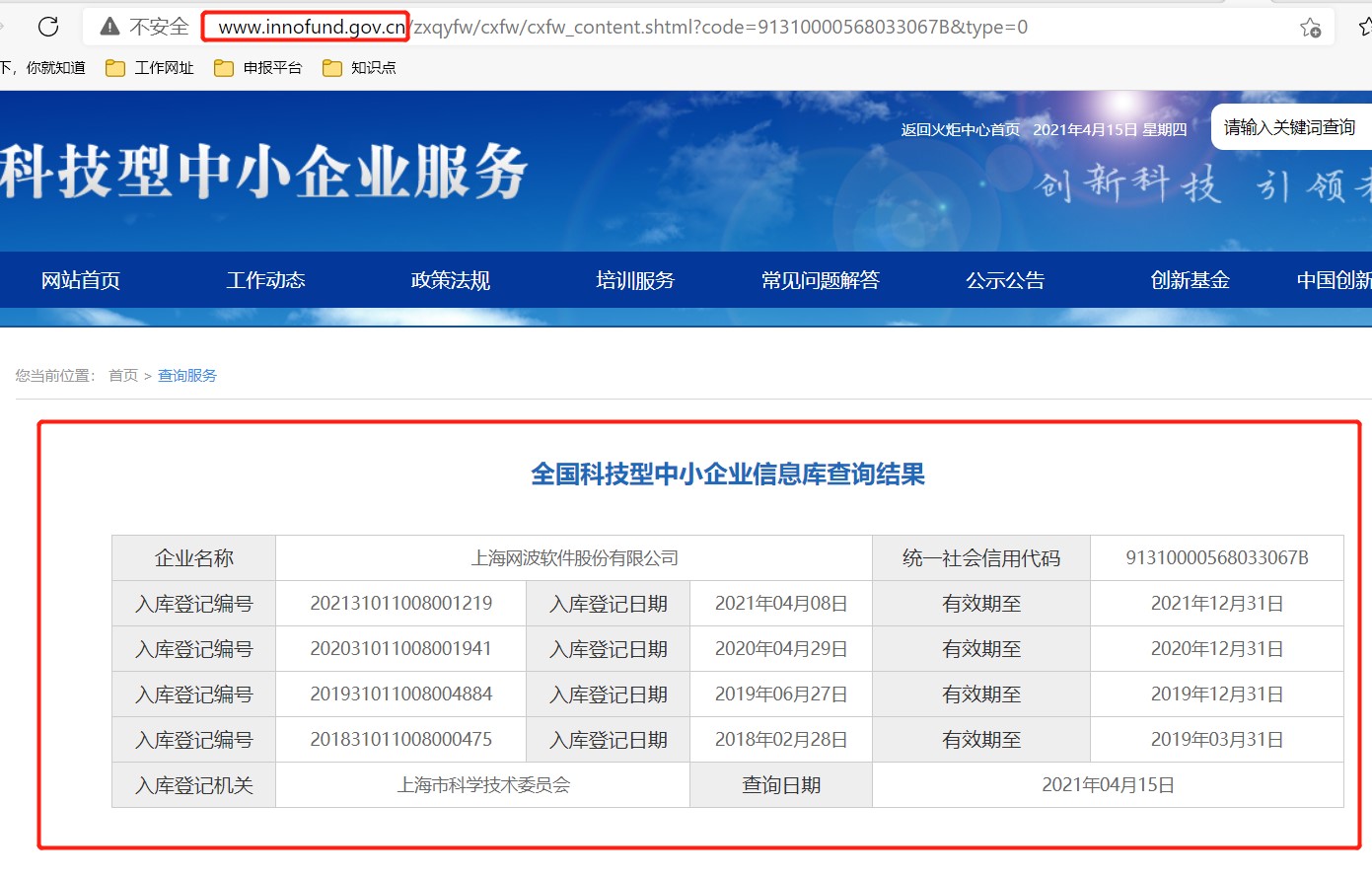Click the 不安全 security warning icon
The height and width of the screenshot is (877, 1372).
[110, 27]
